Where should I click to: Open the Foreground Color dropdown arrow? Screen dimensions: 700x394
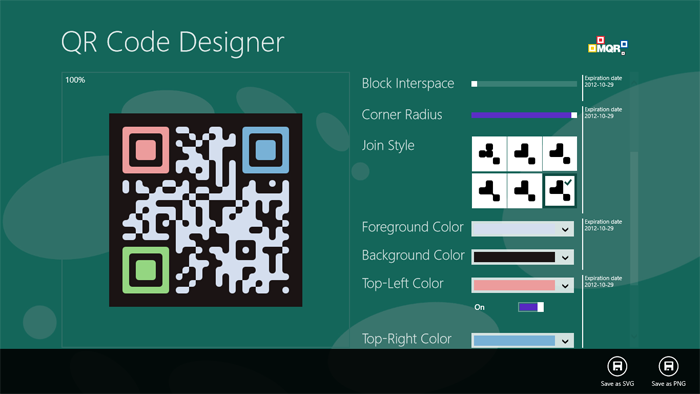coord(565,229)
